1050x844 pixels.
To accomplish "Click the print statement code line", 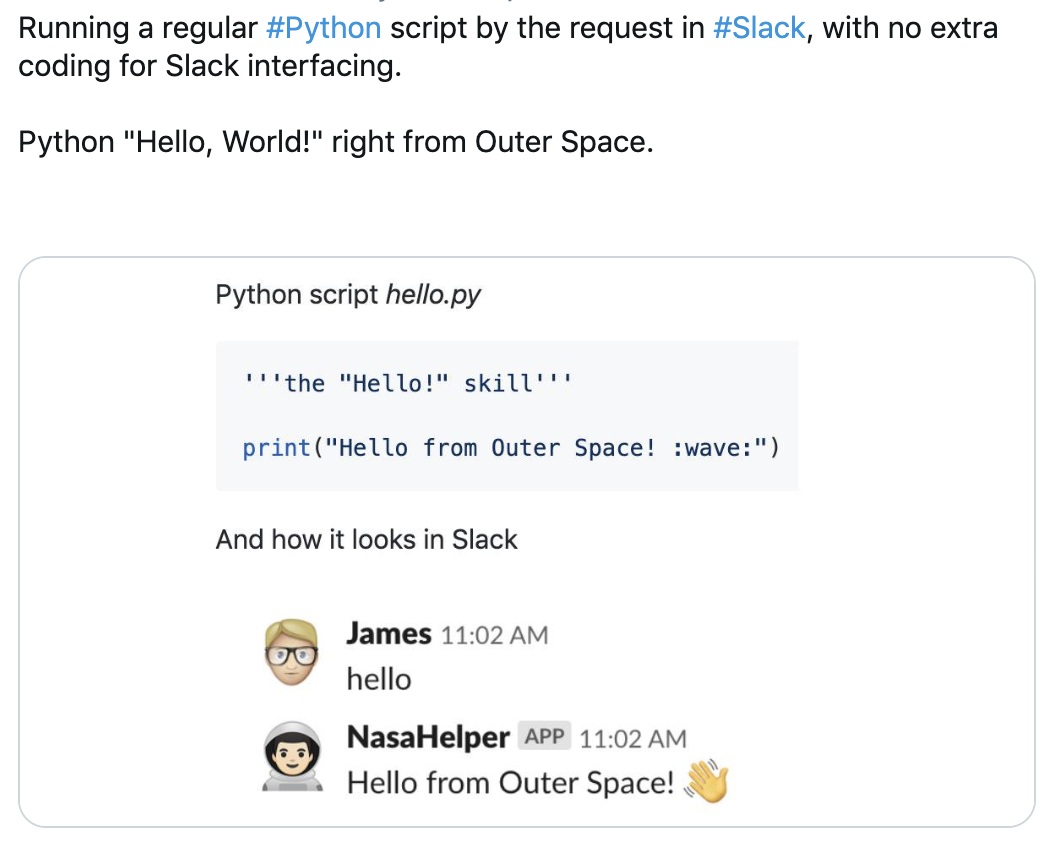I will [511, 447].
